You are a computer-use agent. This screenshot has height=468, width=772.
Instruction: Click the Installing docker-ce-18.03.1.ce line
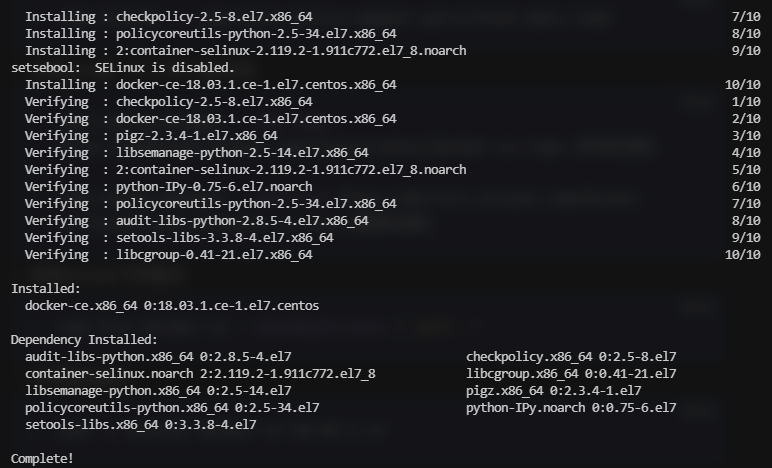click(x=210, y=85)
